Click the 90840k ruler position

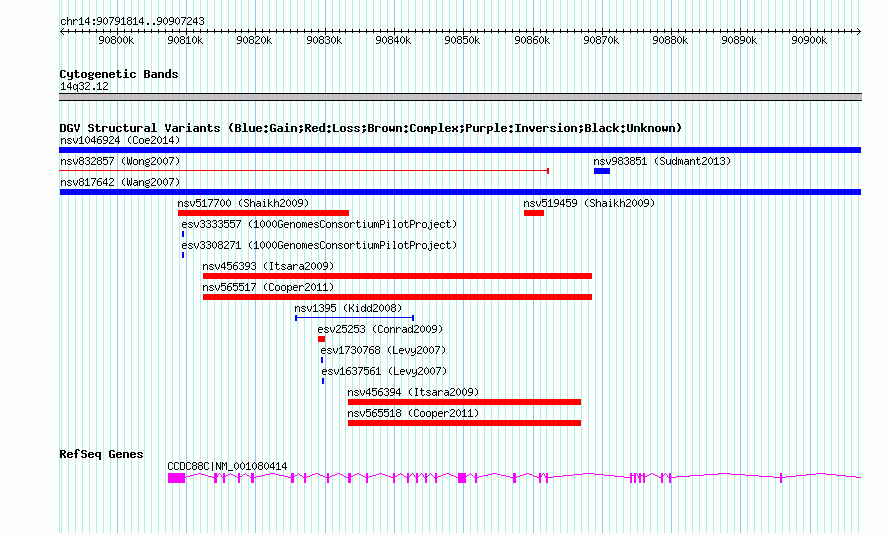393,40
